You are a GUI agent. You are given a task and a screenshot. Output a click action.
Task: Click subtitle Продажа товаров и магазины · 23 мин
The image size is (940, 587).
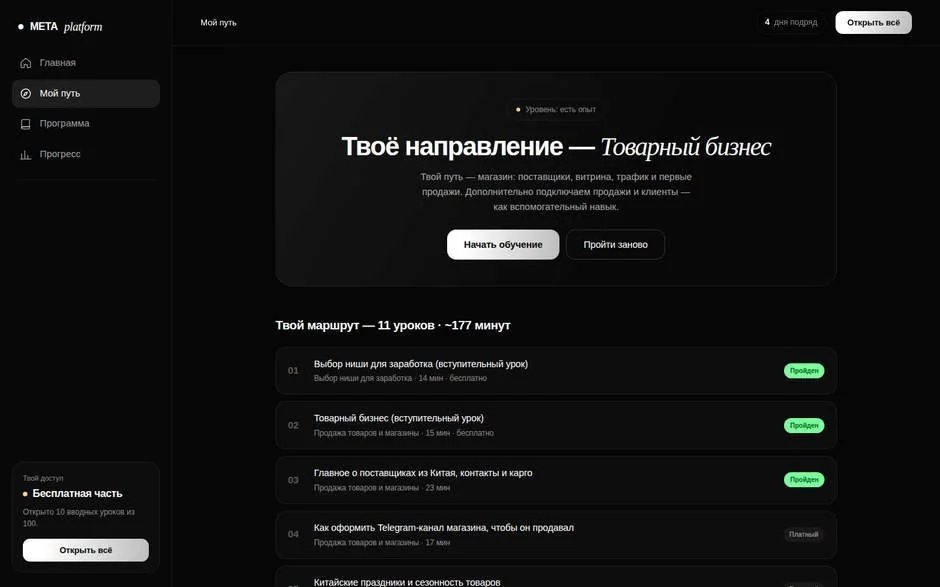pyautogui.click(x=382, y=488)
